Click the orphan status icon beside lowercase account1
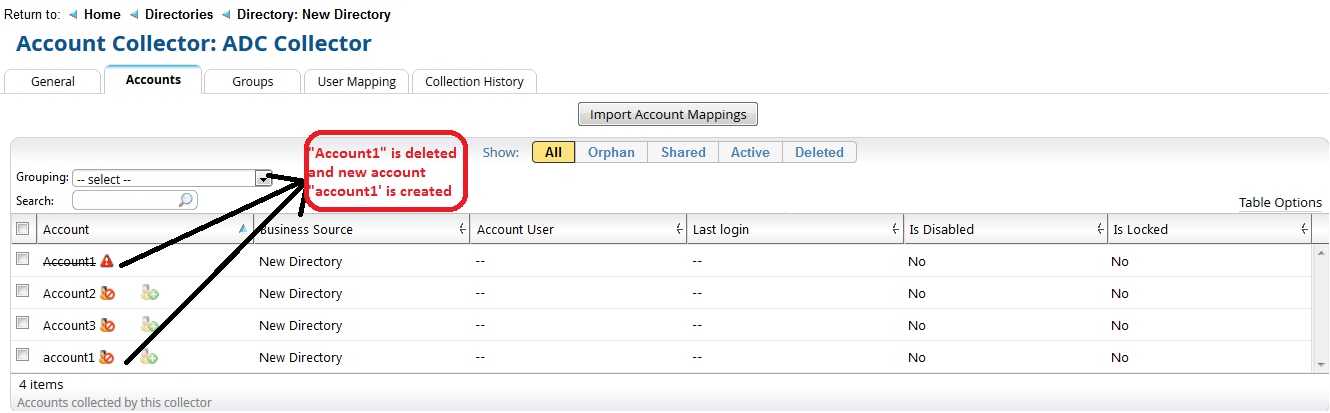This screenshot has height=413, width=1330. [107, 358]
